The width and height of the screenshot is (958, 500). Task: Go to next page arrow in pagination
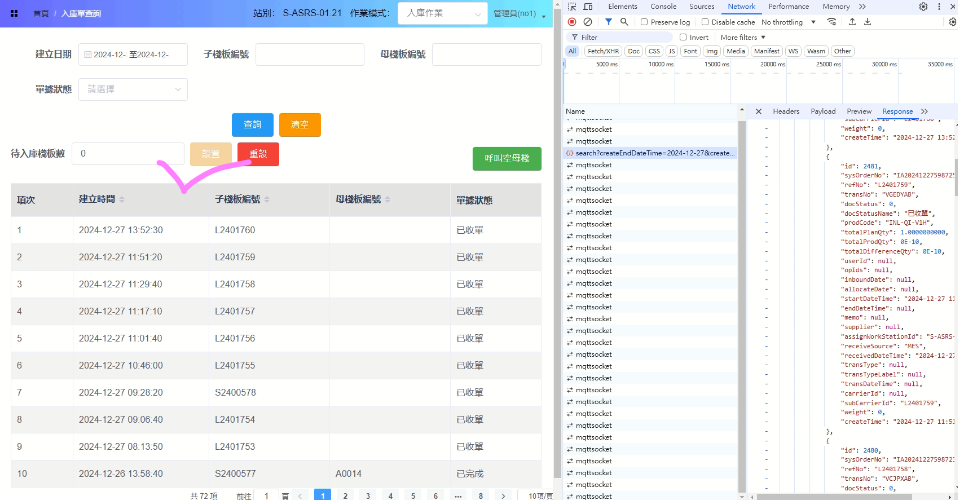tap(503, 496)
